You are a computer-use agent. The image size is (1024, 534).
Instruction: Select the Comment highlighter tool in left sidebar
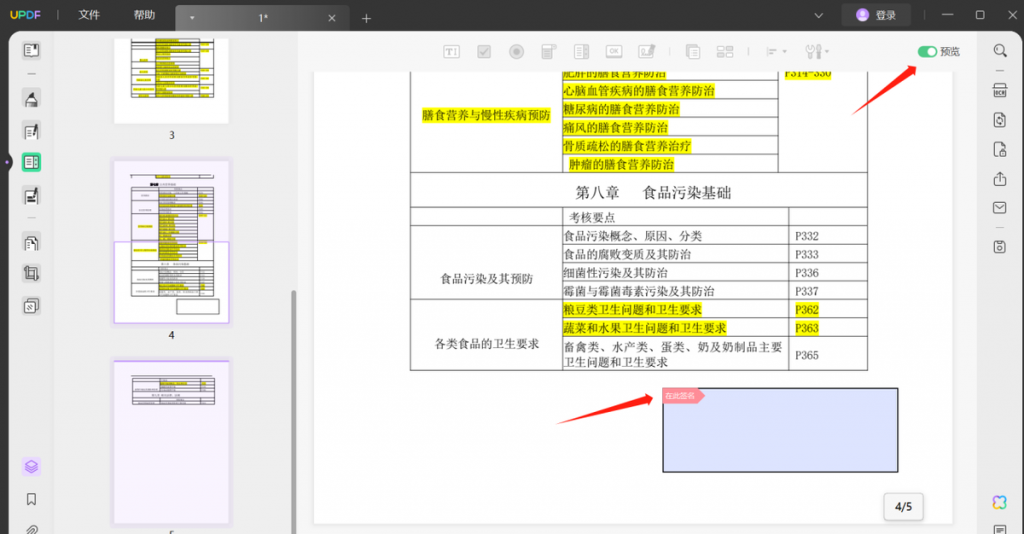[31, 99]
